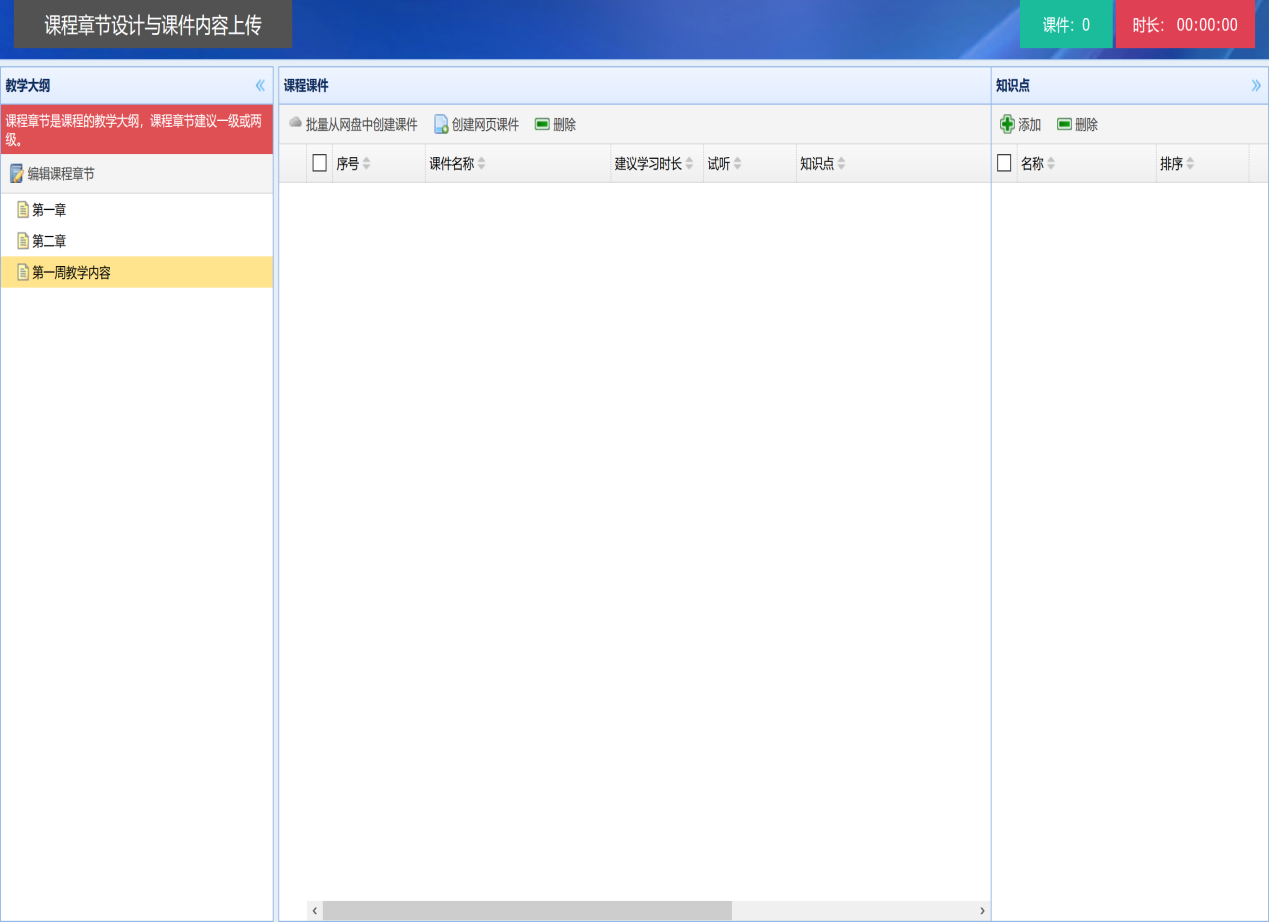Click the cloud icon for batch create from netdisk
The height and width of the screenshot is (922, 1269).
coord(295,124)
